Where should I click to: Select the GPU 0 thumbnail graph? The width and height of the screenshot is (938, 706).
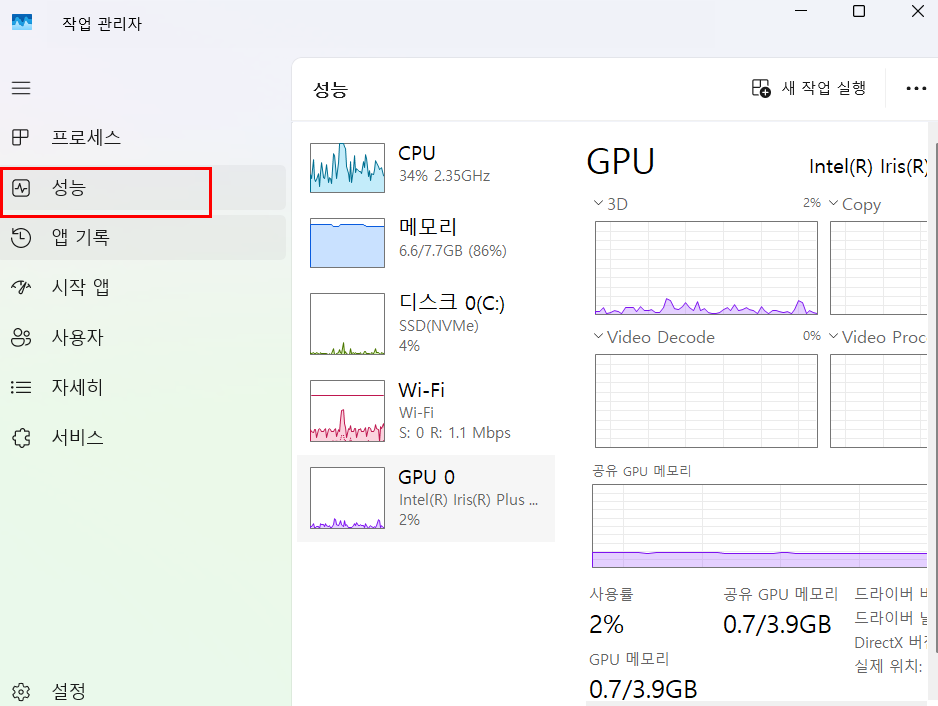click(347, 498)
